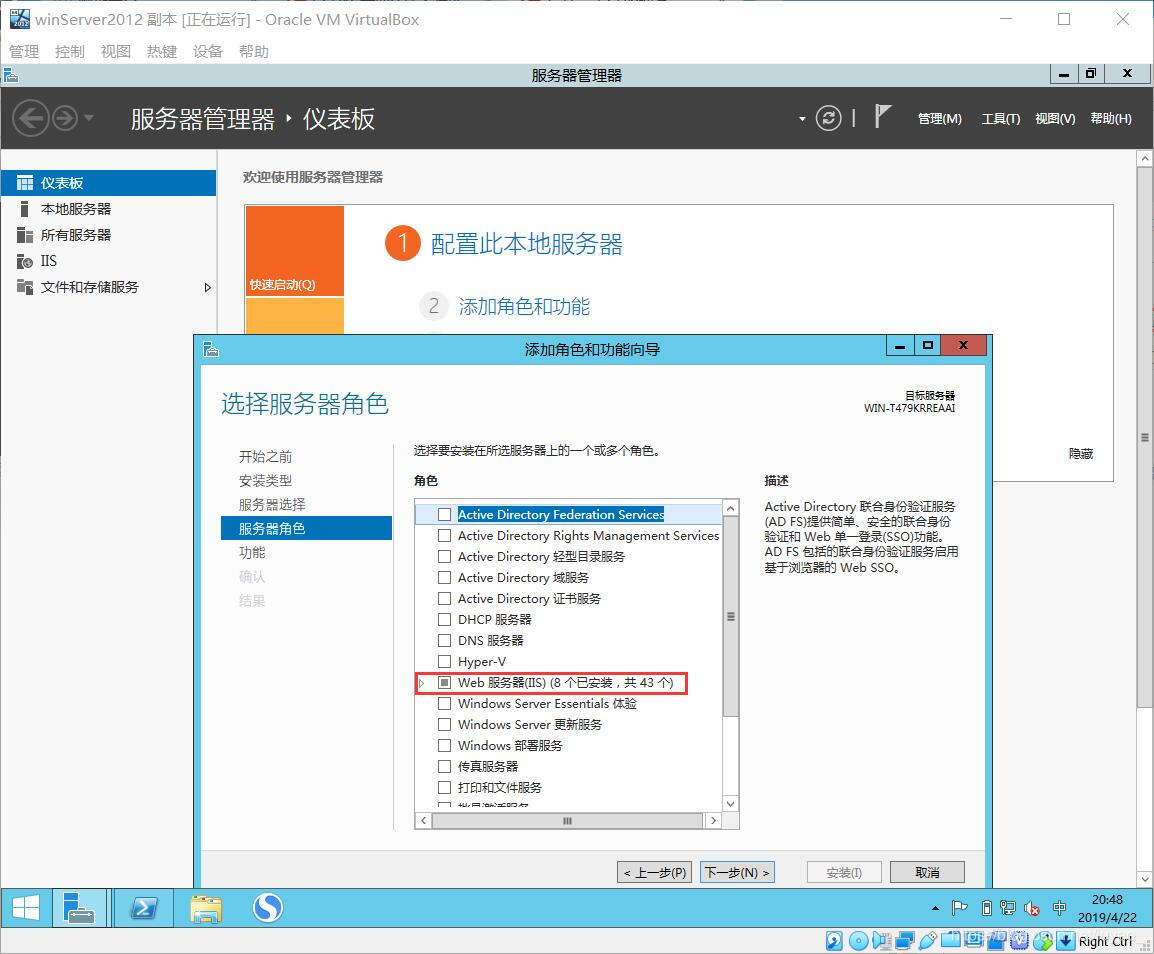Click the 快速启动(Q) tile
This screenshot has width=1154, height=954.
click(x=294, y=250)
